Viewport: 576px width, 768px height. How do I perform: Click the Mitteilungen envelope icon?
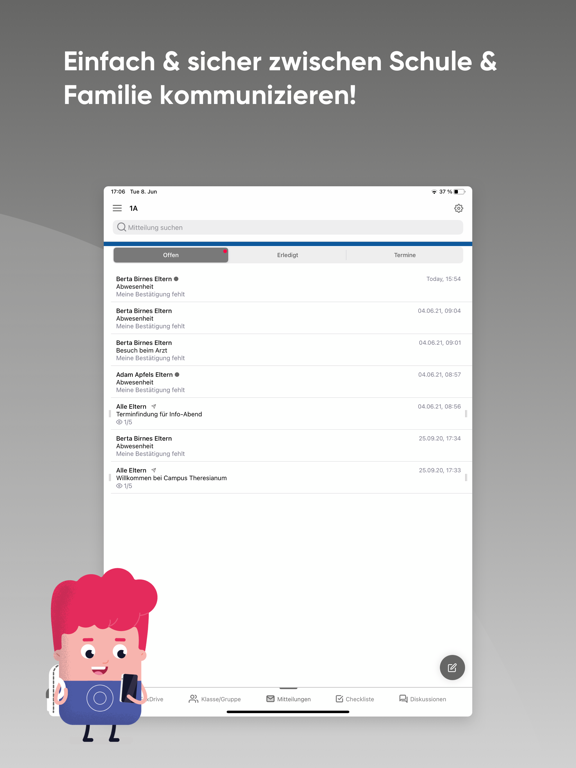270,698
